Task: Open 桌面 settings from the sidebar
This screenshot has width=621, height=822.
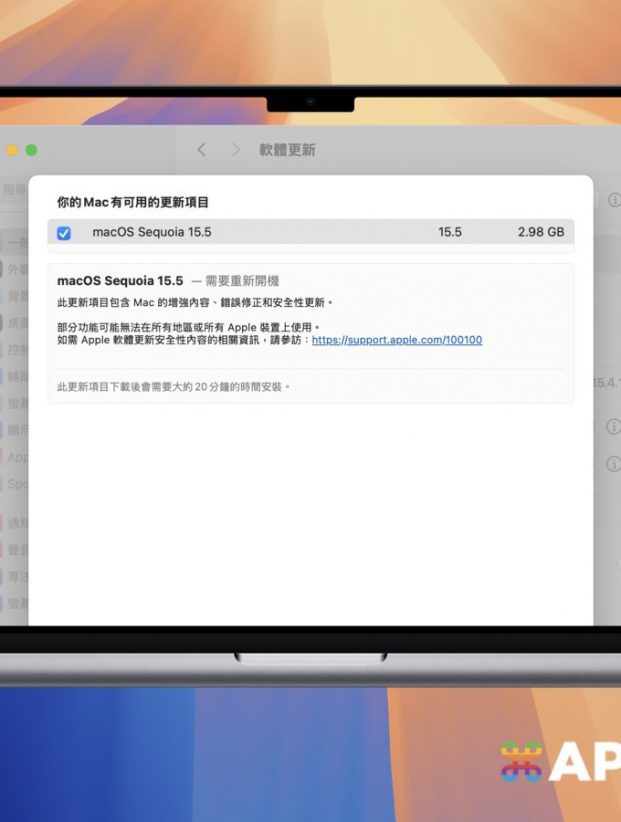Action: pos(16,324)
